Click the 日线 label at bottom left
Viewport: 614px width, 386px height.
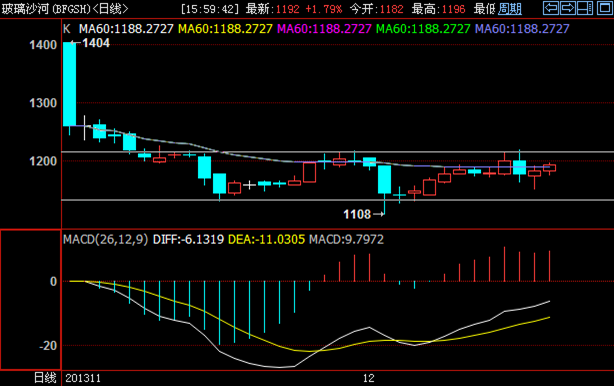45,378
